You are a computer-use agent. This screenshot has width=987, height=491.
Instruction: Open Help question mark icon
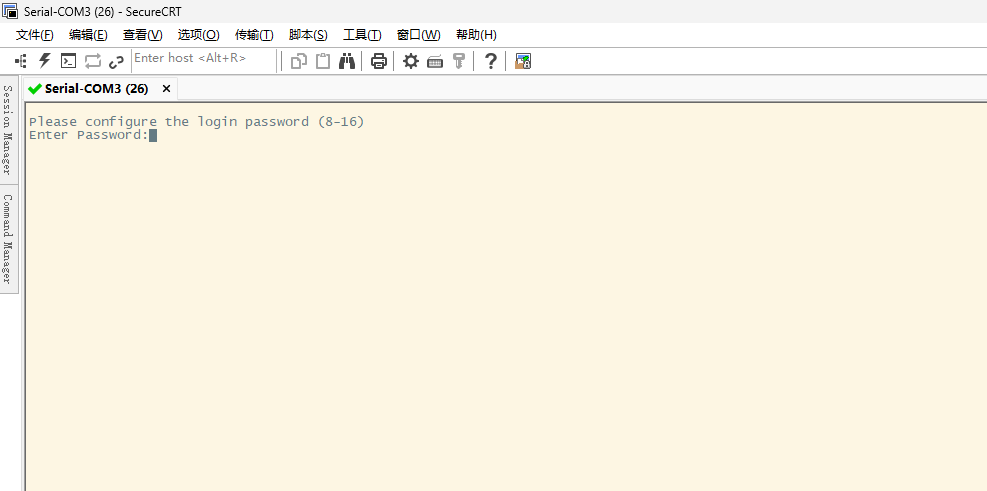(490, 61)
